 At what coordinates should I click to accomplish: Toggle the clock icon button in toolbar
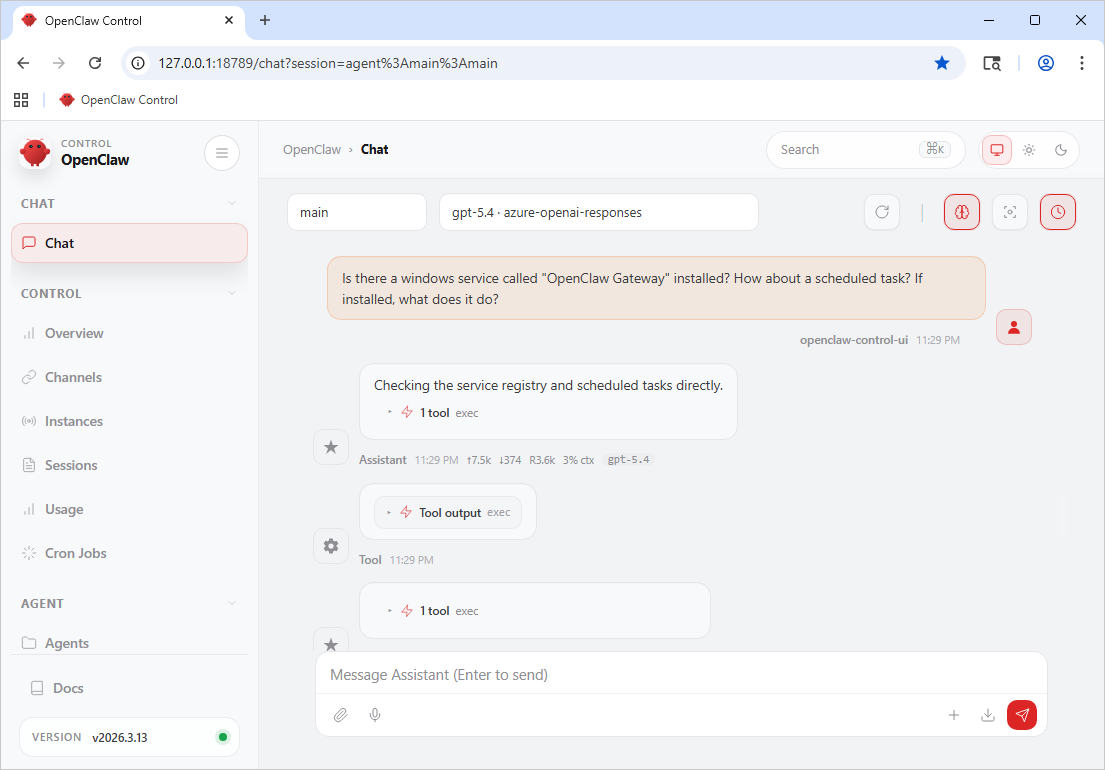pyautogui.click(x=1057, y=212)
